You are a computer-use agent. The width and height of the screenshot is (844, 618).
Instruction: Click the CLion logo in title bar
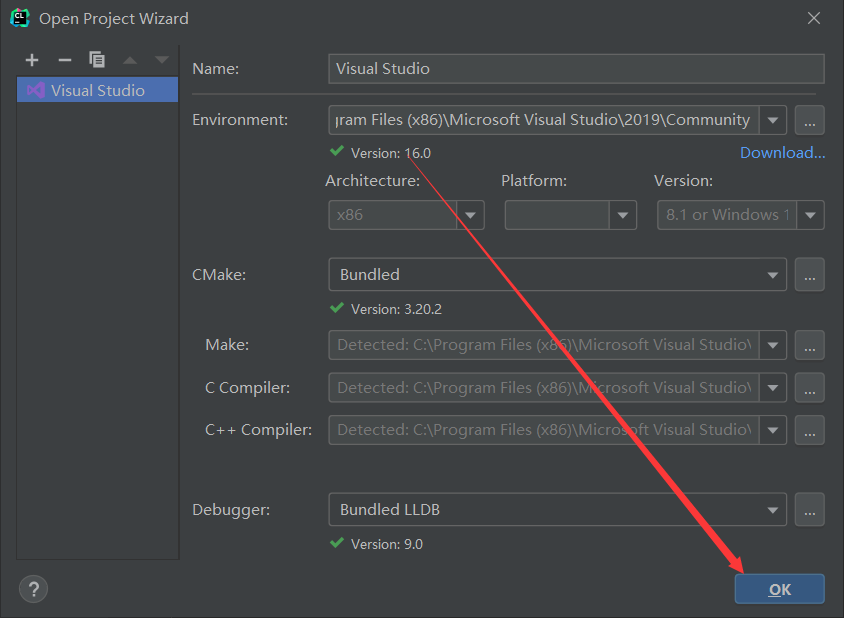click(20, 18)
